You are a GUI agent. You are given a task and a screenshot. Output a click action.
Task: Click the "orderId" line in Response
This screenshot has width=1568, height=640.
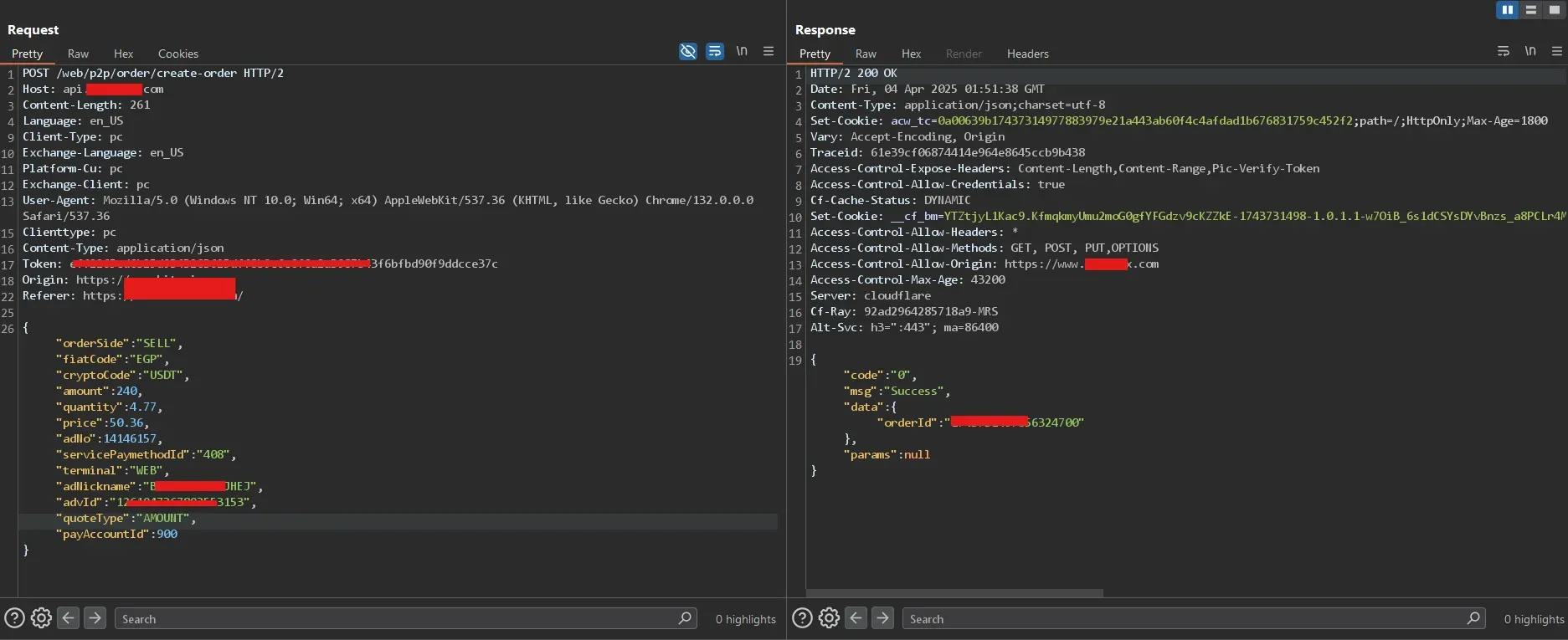tap(980, 422)
